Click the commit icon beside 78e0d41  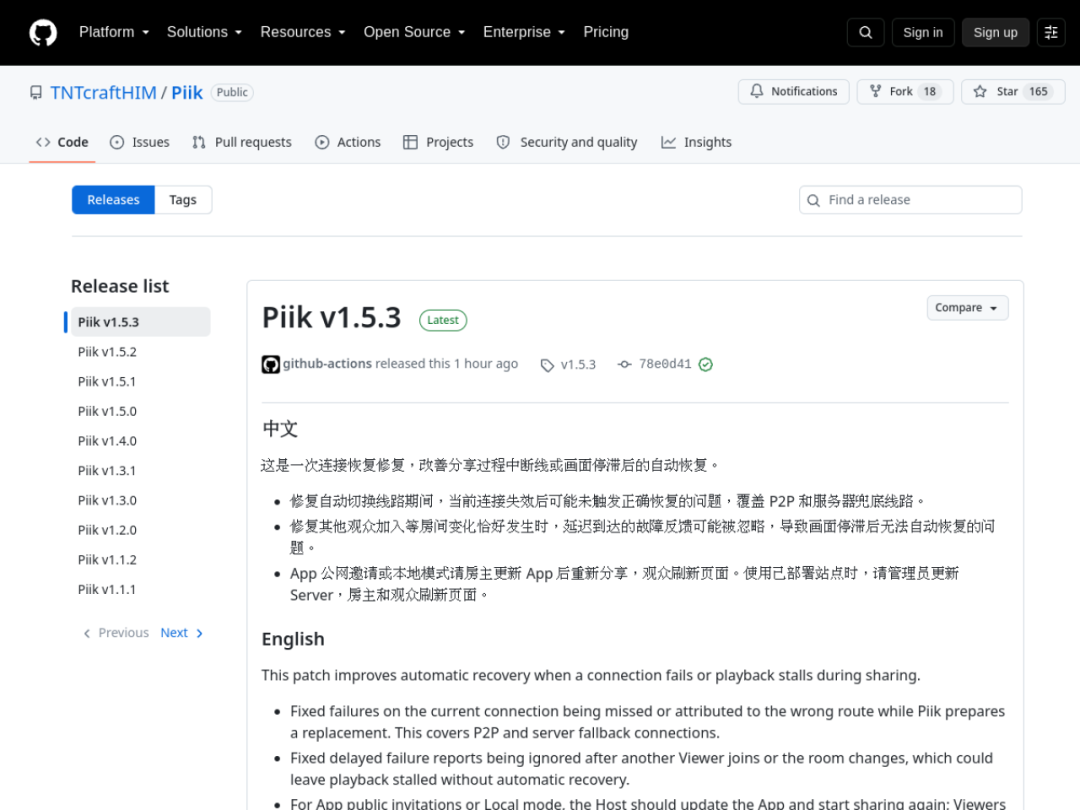625,364
